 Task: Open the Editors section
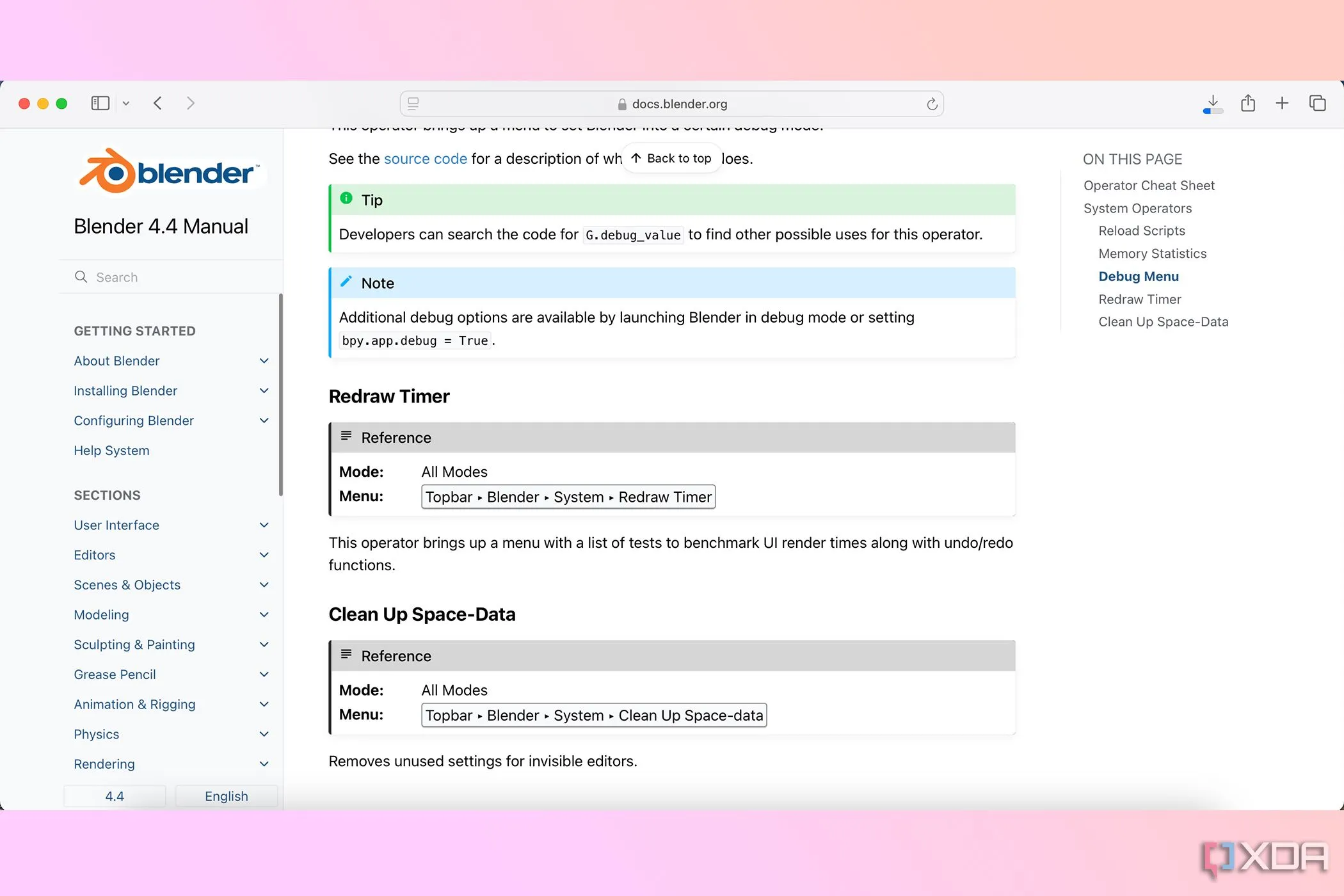(x=95, y=555)
